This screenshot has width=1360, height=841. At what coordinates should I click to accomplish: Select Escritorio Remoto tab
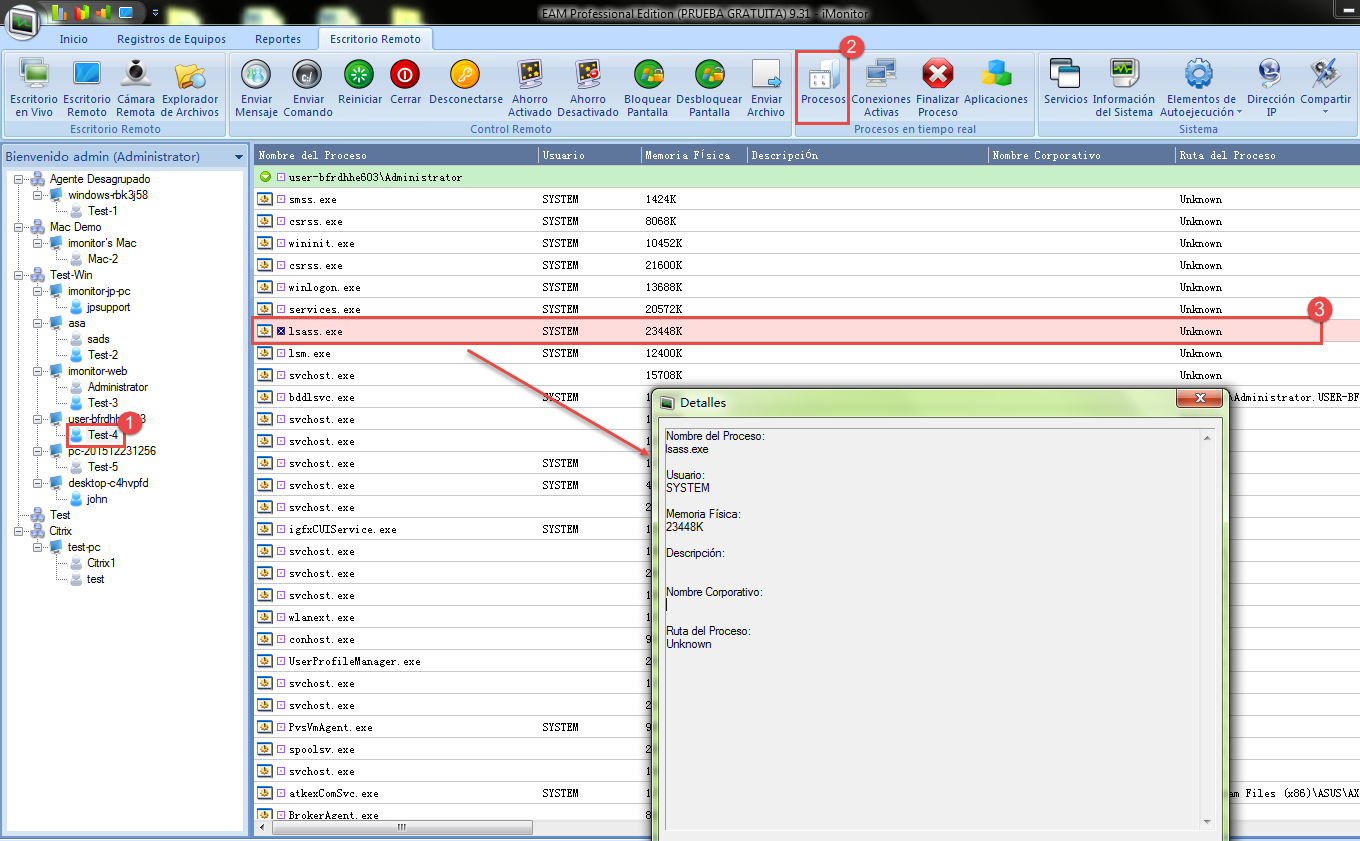pyautogui.click(x=376, y=39)
